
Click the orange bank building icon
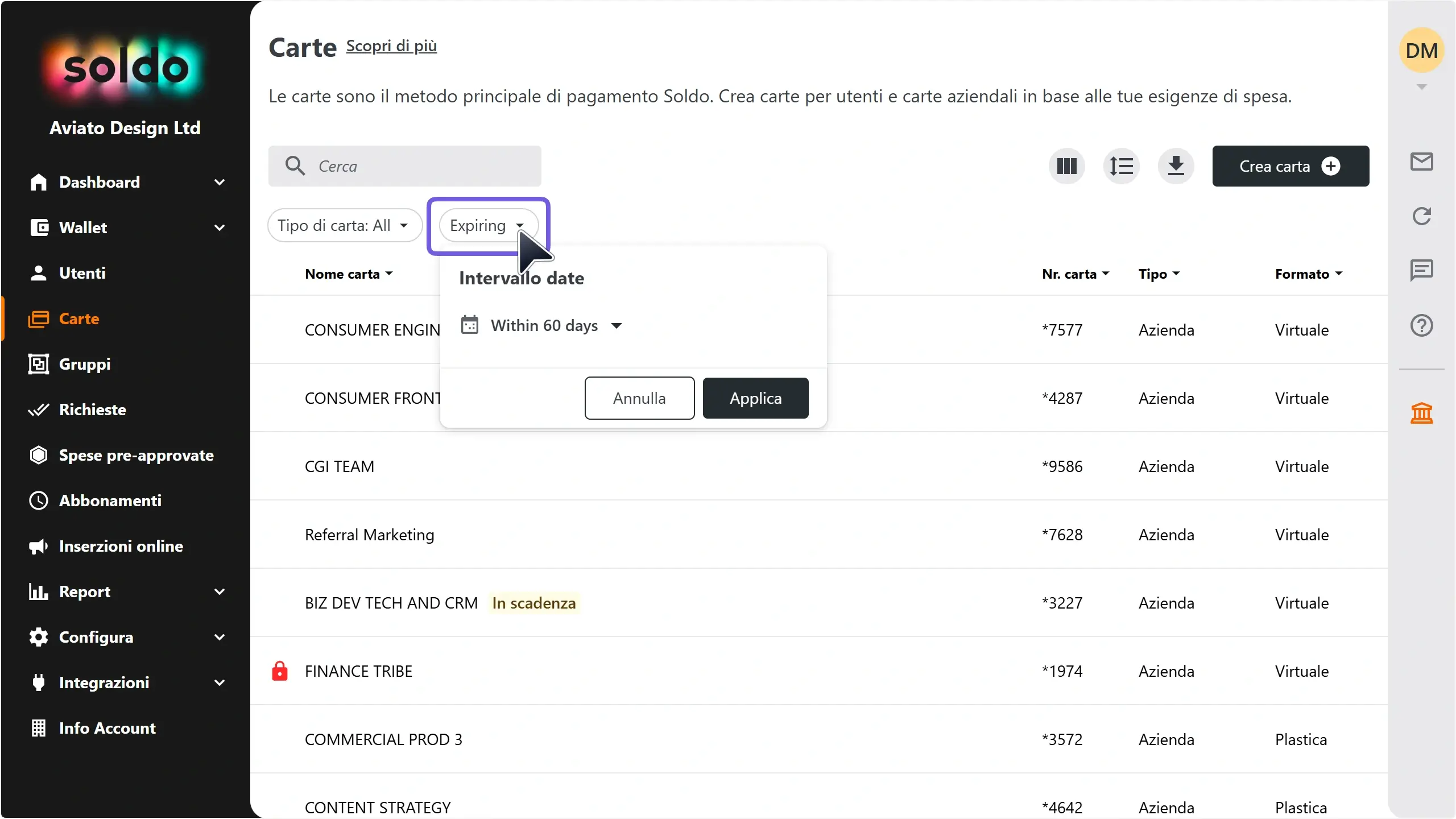[1421, 413]
